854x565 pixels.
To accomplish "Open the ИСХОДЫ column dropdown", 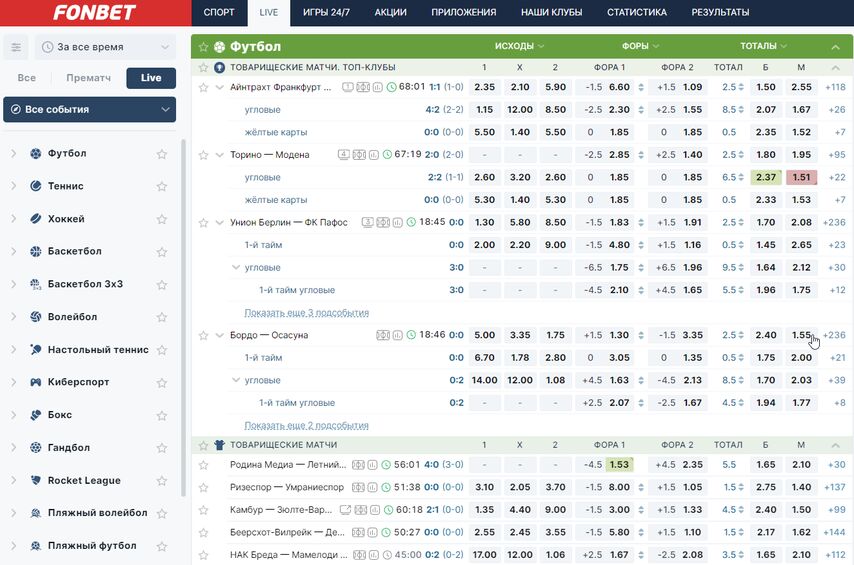I will point(519,46).
